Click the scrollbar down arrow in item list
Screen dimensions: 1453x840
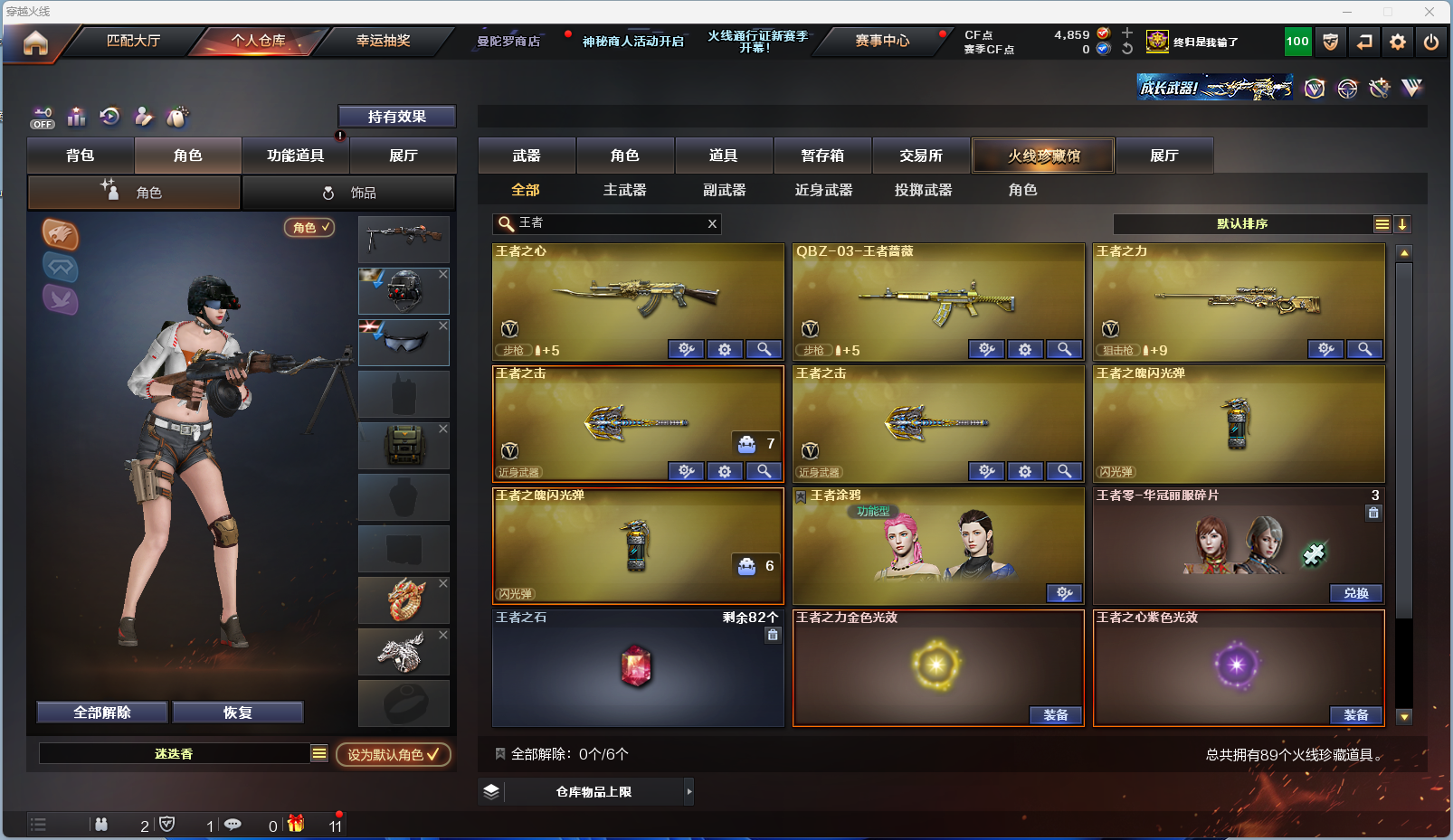coord(1404,717)
